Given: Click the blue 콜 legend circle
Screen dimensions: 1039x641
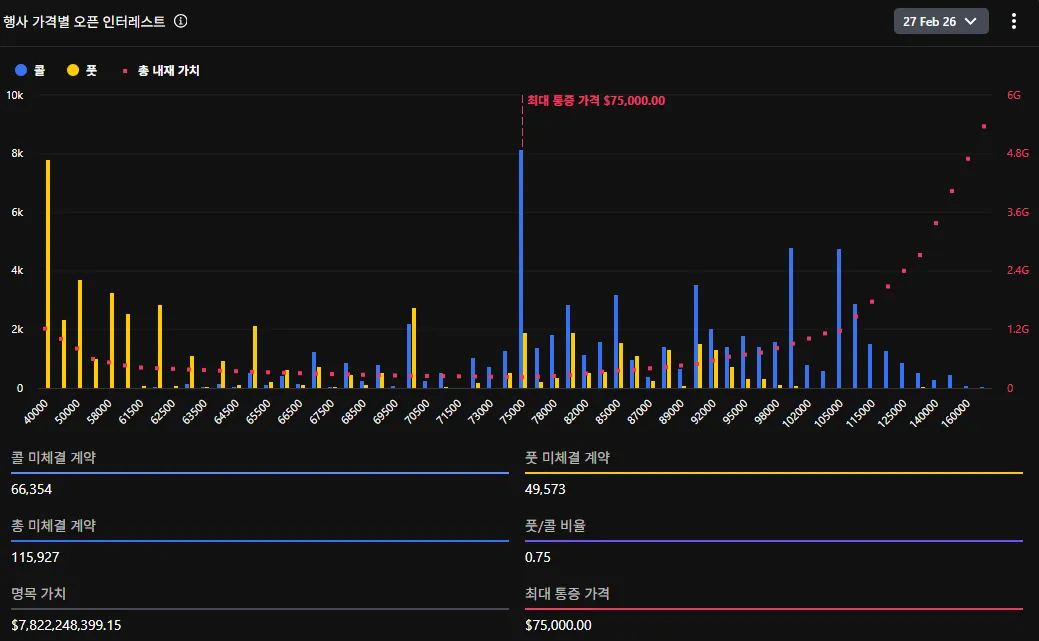Looking at the screenshot, I should [20, 71].
